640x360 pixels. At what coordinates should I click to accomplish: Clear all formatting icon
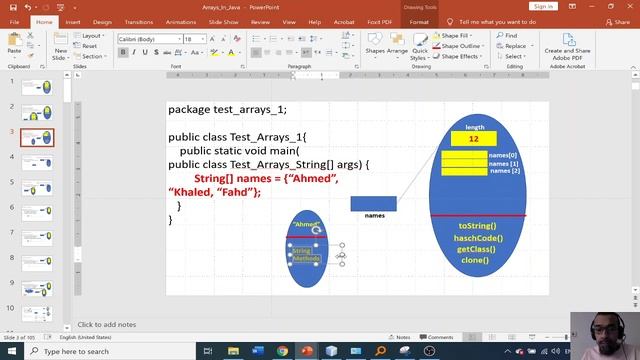pyautogui.click(x=237, y=39)
